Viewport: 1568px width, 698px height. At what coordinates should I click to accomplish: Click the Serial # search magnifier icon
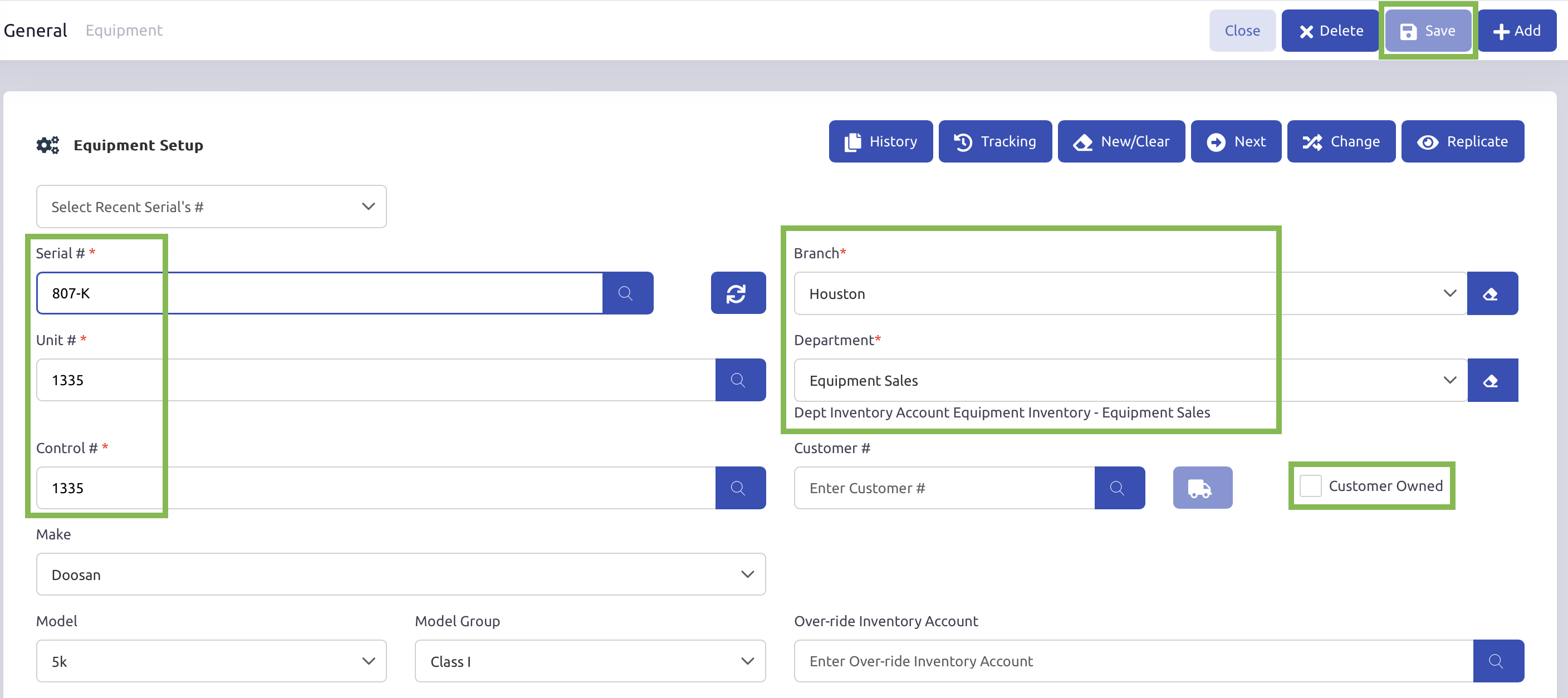pyautogui.click(x=626, y=293)
